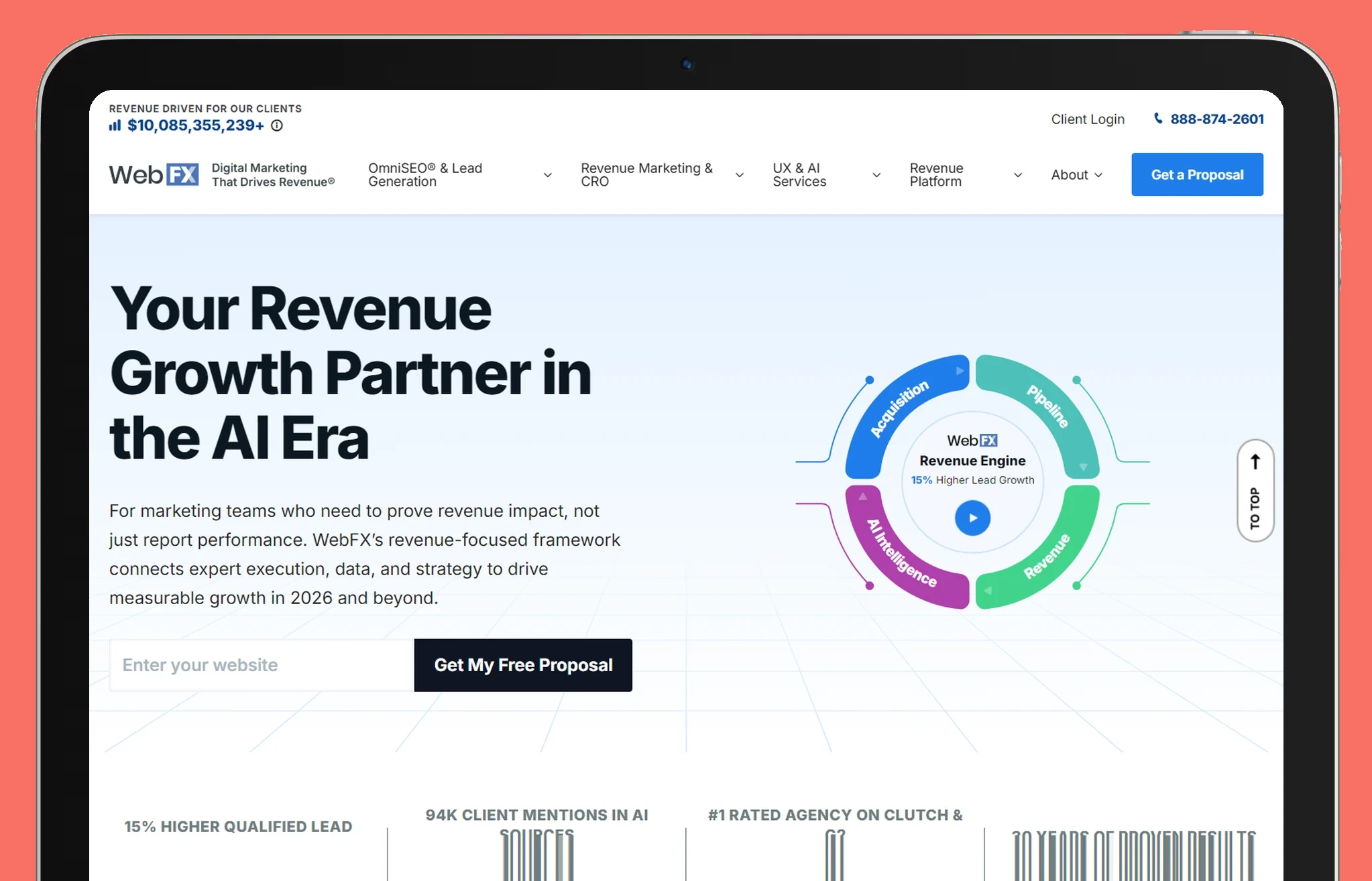The width and height of the screenshot is (1372, 881).
Task: Click the WebFX logo in the header
Action: pyautogui.click(x=154, y=174)
